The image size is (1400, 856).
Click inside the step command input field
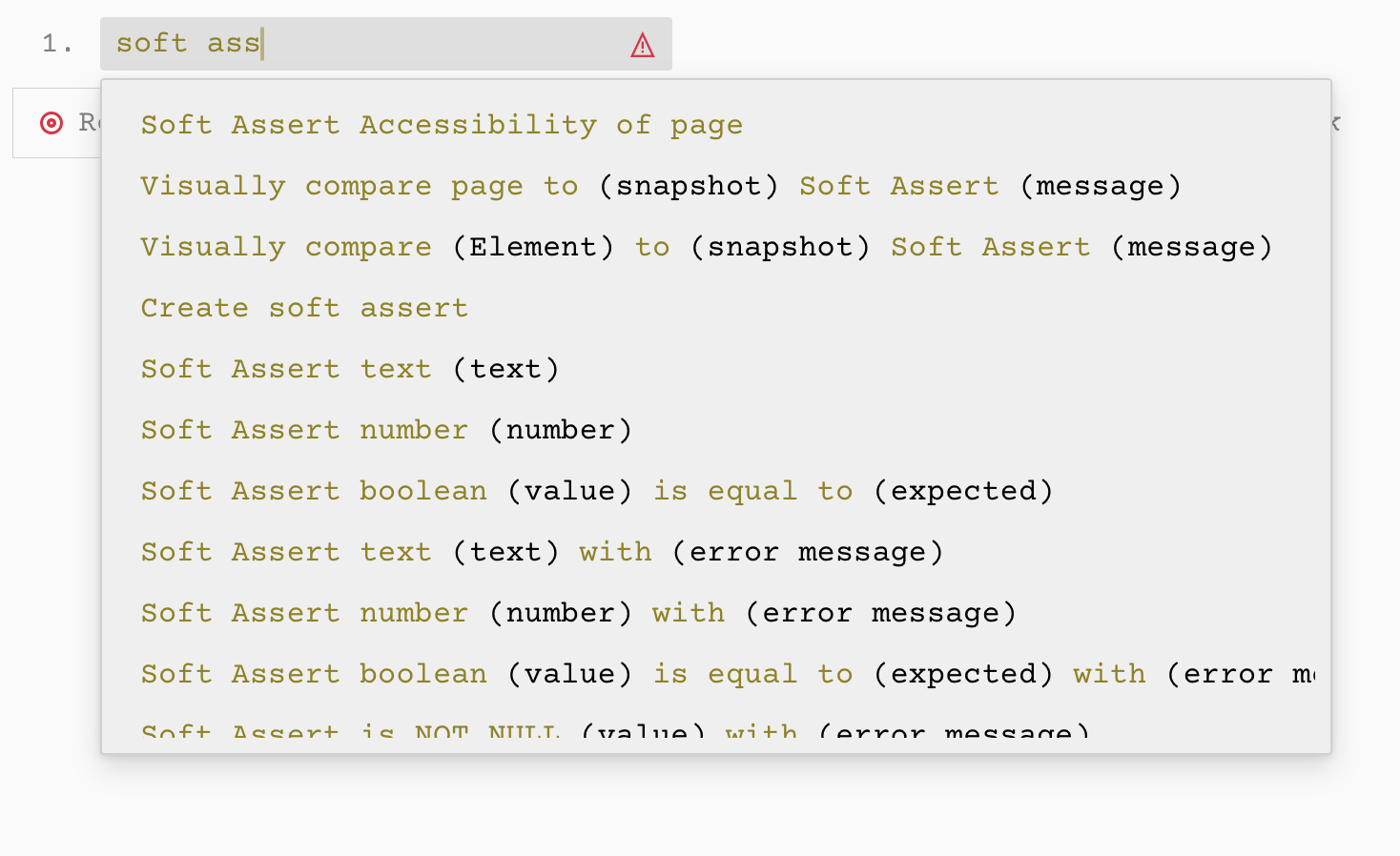(381, 43)
